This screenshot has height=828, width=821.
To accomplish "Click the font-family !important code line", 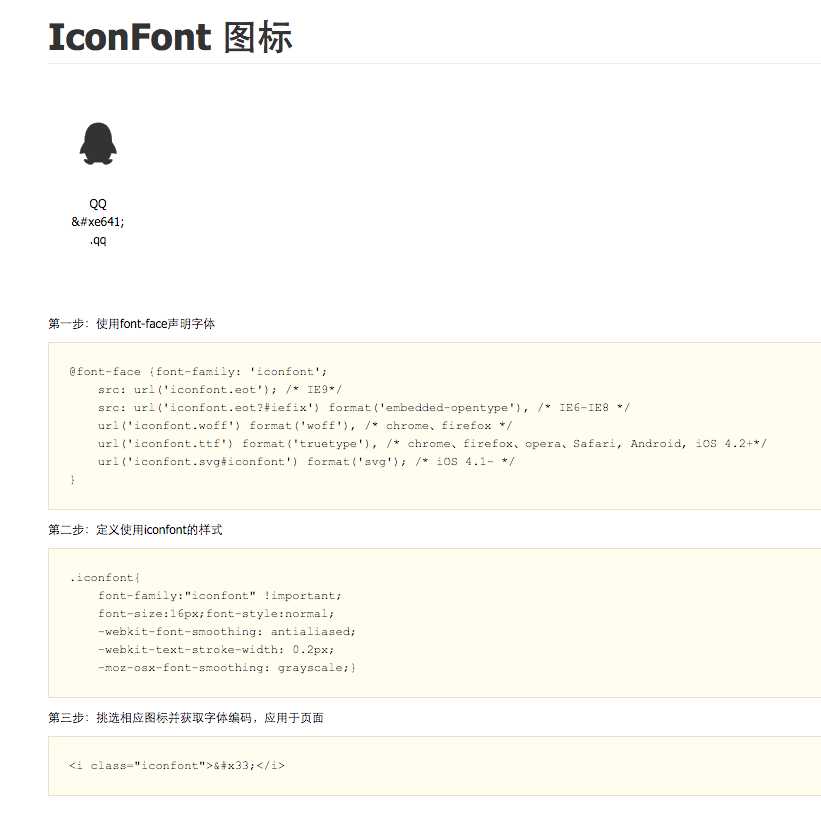I will 220,596.
